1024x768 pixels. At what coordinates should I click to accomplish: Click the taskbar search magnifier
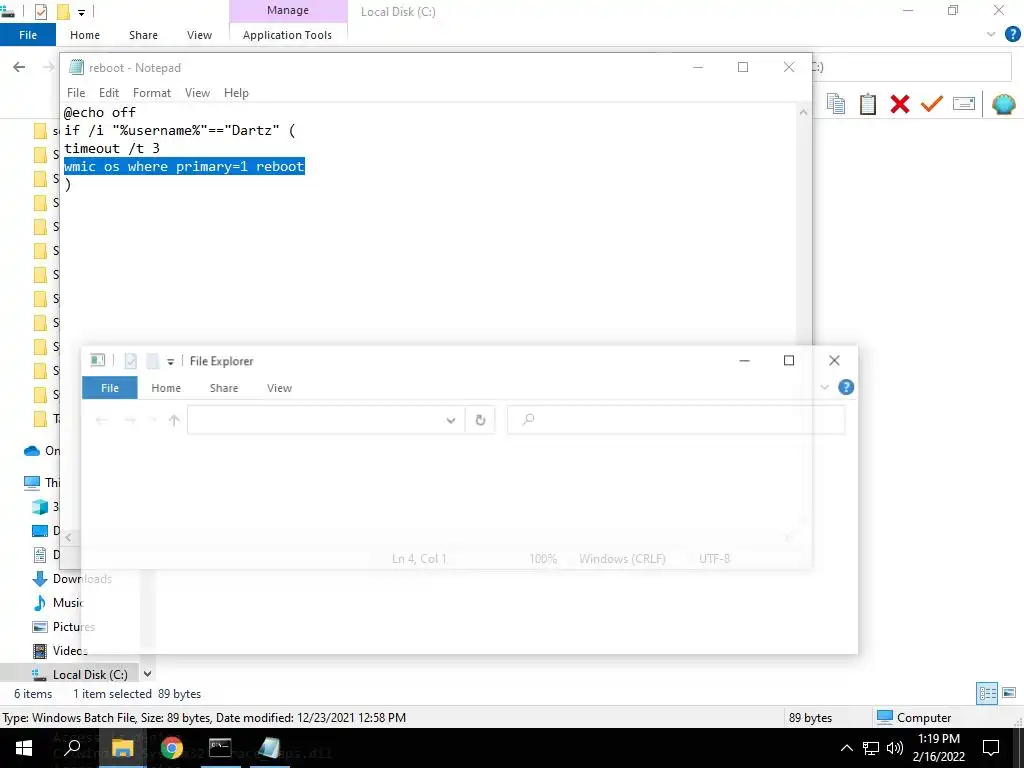pyautogui.click(x=72, y=748)
